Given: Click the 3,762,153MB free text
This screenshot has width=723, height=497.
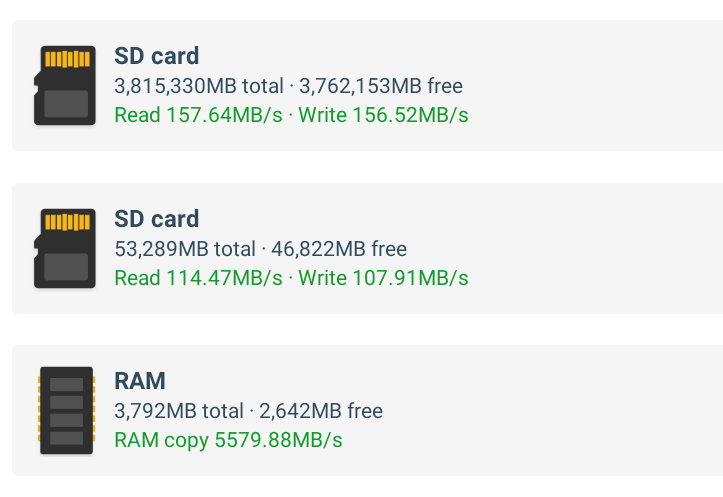Looking at the screenshot, I should pyautogui.click(x=381, y=86).
